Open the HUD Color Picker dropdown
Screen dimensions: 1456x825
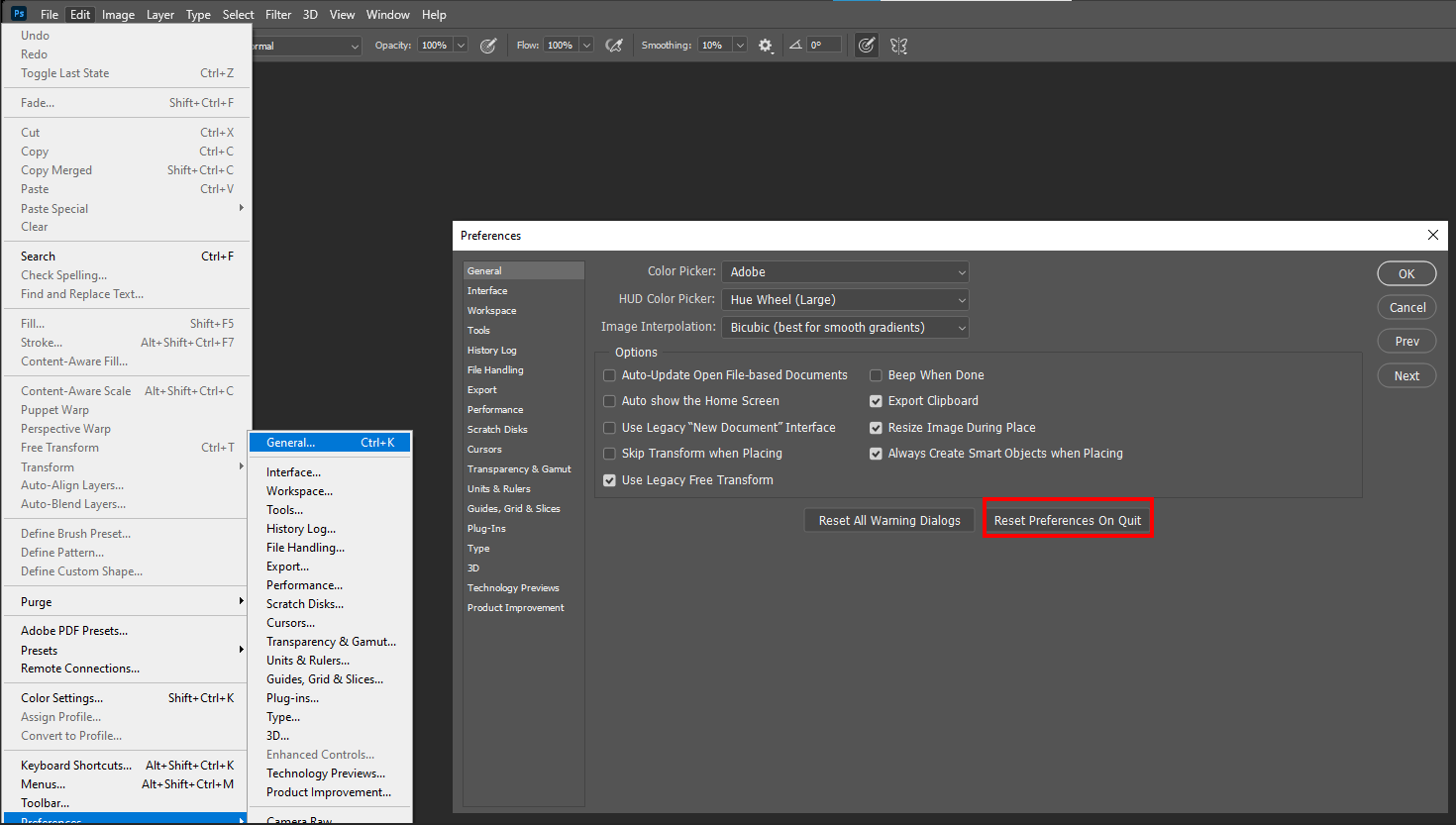pyautogui.click(x=844, y=299)
